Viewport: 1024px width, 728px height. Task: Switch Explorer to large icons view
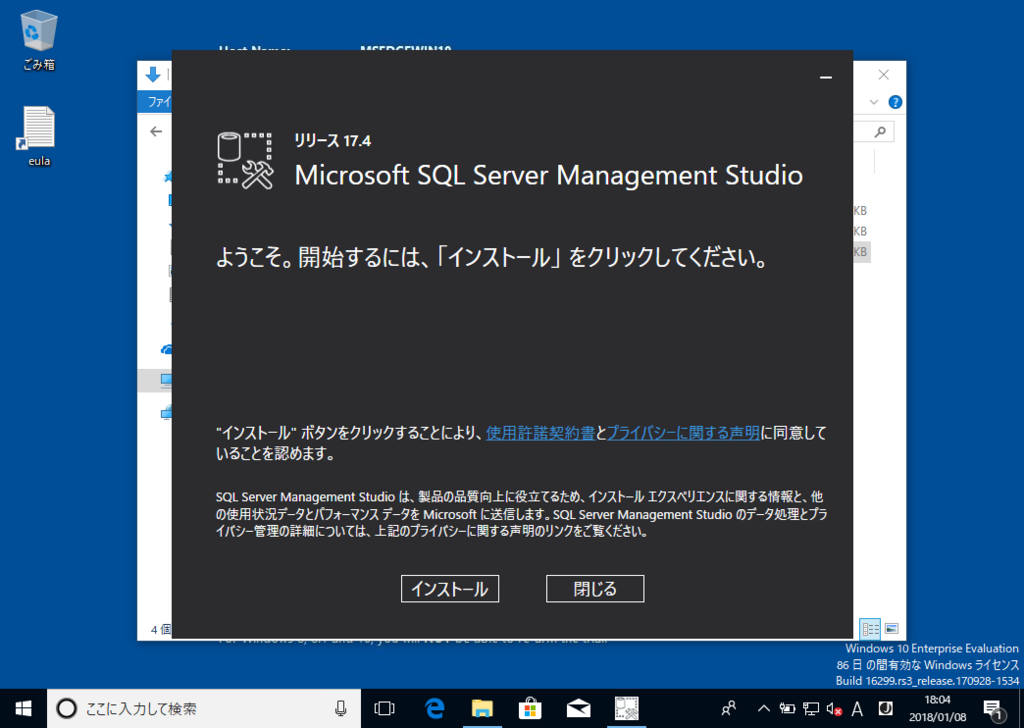click(x=891, y=629)
